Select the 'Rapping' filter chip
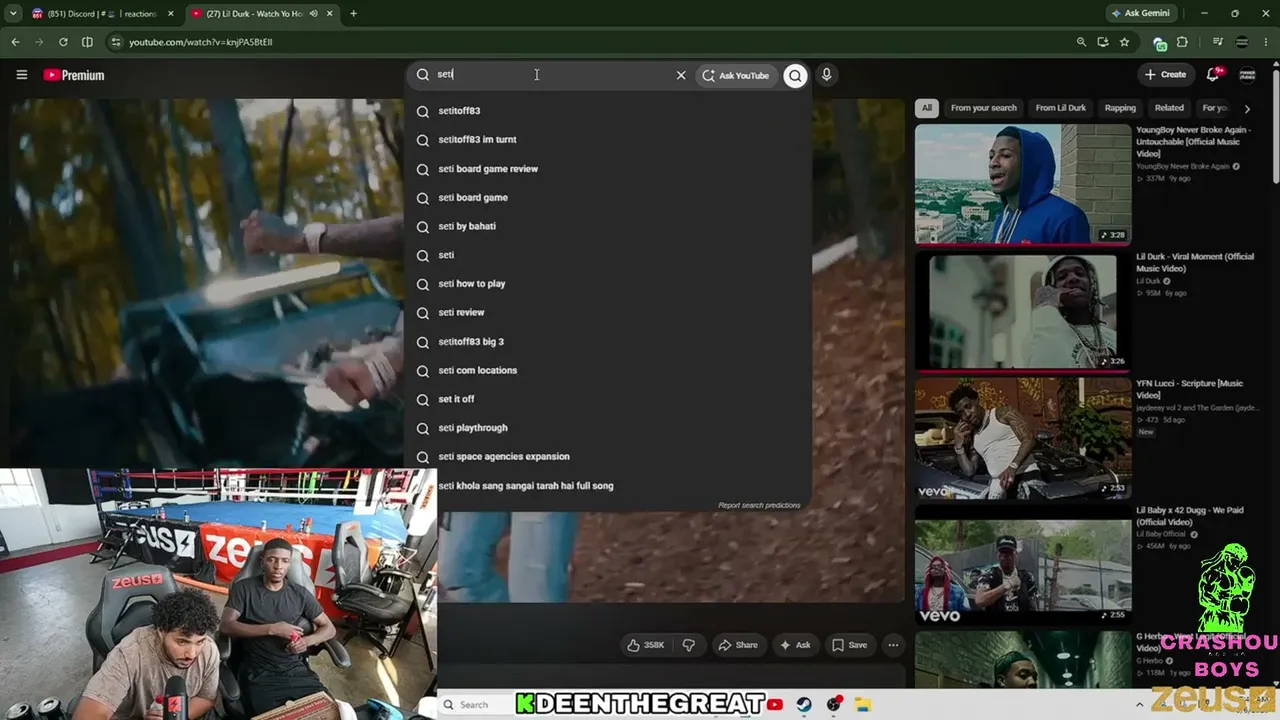The height and width of the screenshot is (720, 1280). click(x=1120, y=108)
